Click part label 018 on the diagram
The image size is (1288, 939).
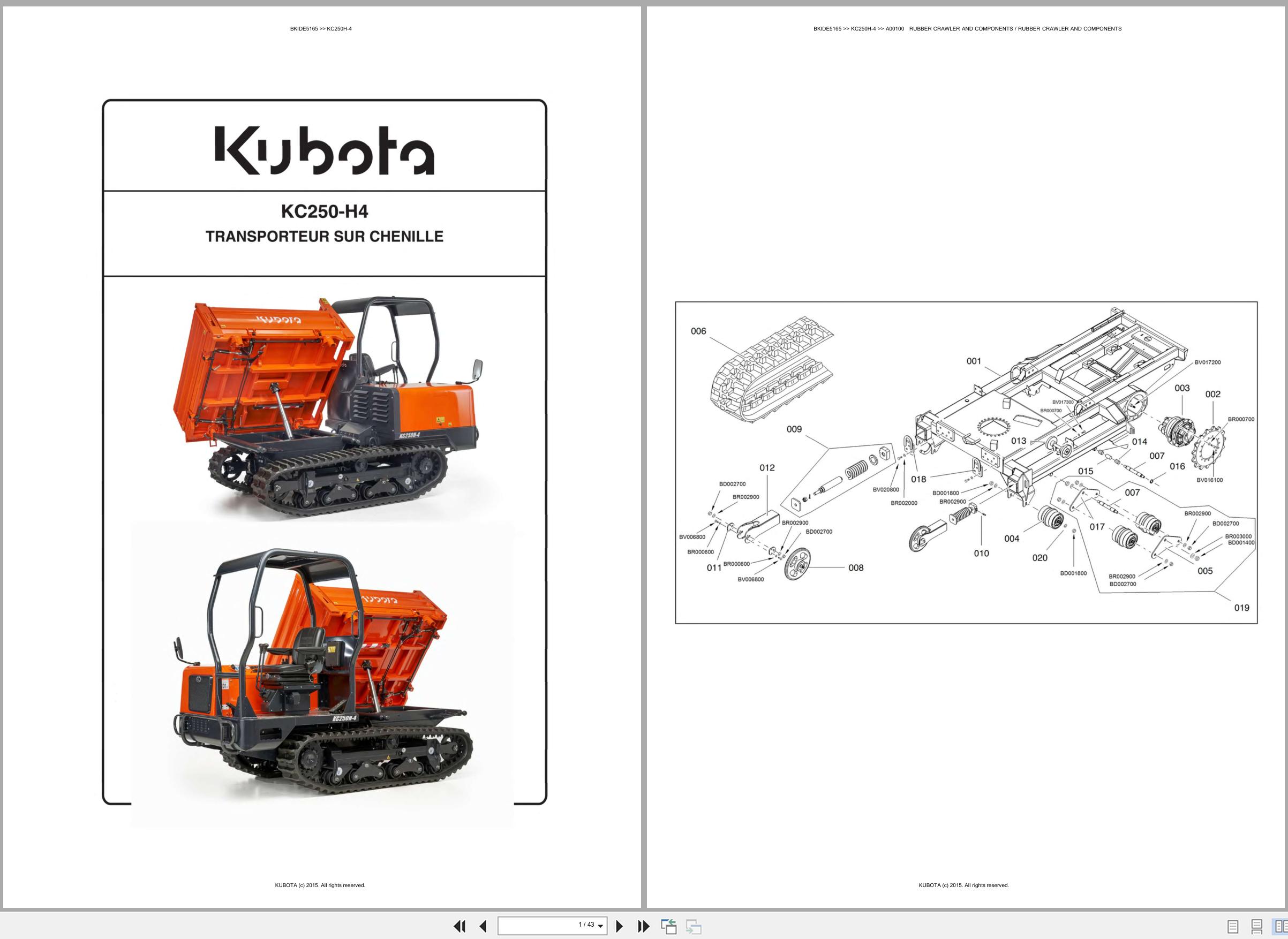[x=918, y=479]
